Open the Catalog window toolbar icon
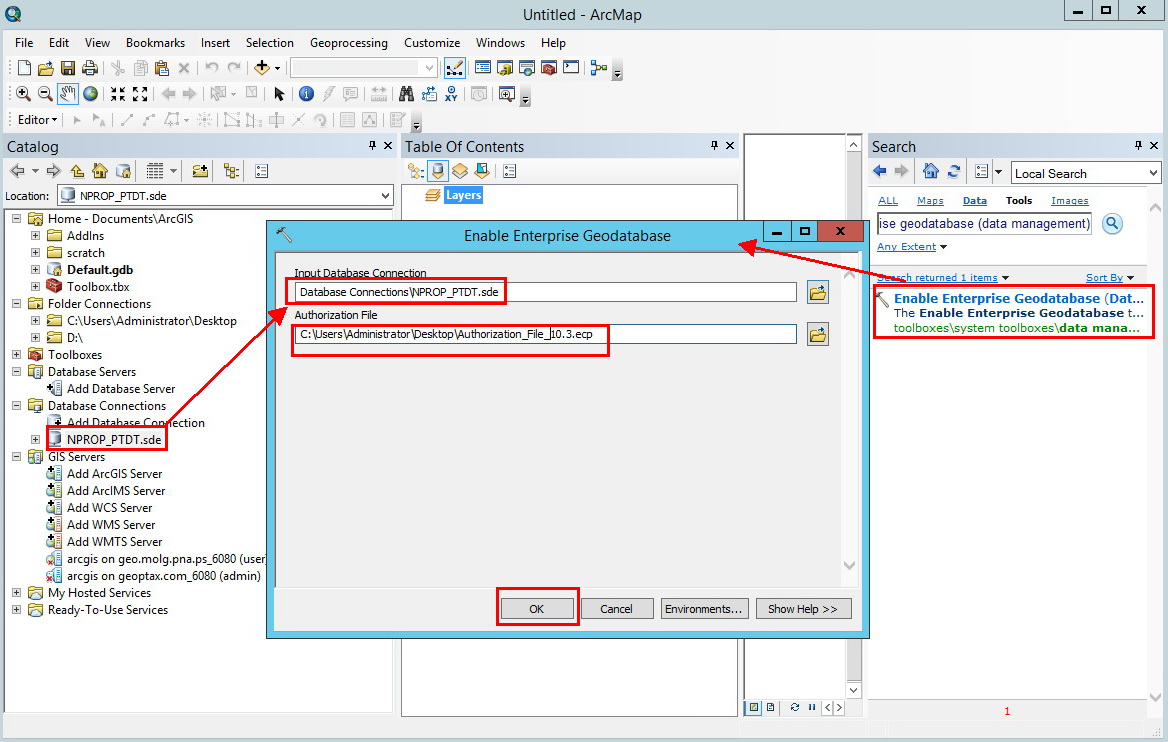This screenshot has height=742, width=1168. click(x=505, y=68)
